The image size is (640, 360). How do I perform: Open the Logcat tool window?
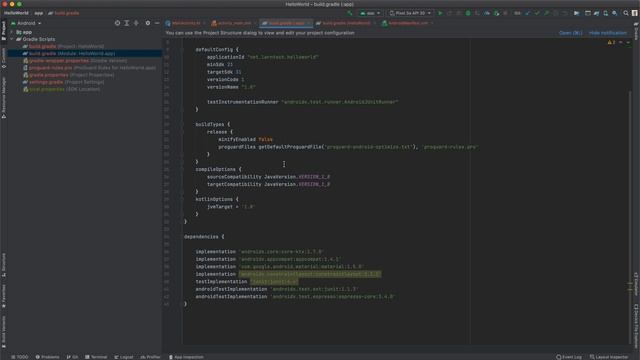click(124, 357)
